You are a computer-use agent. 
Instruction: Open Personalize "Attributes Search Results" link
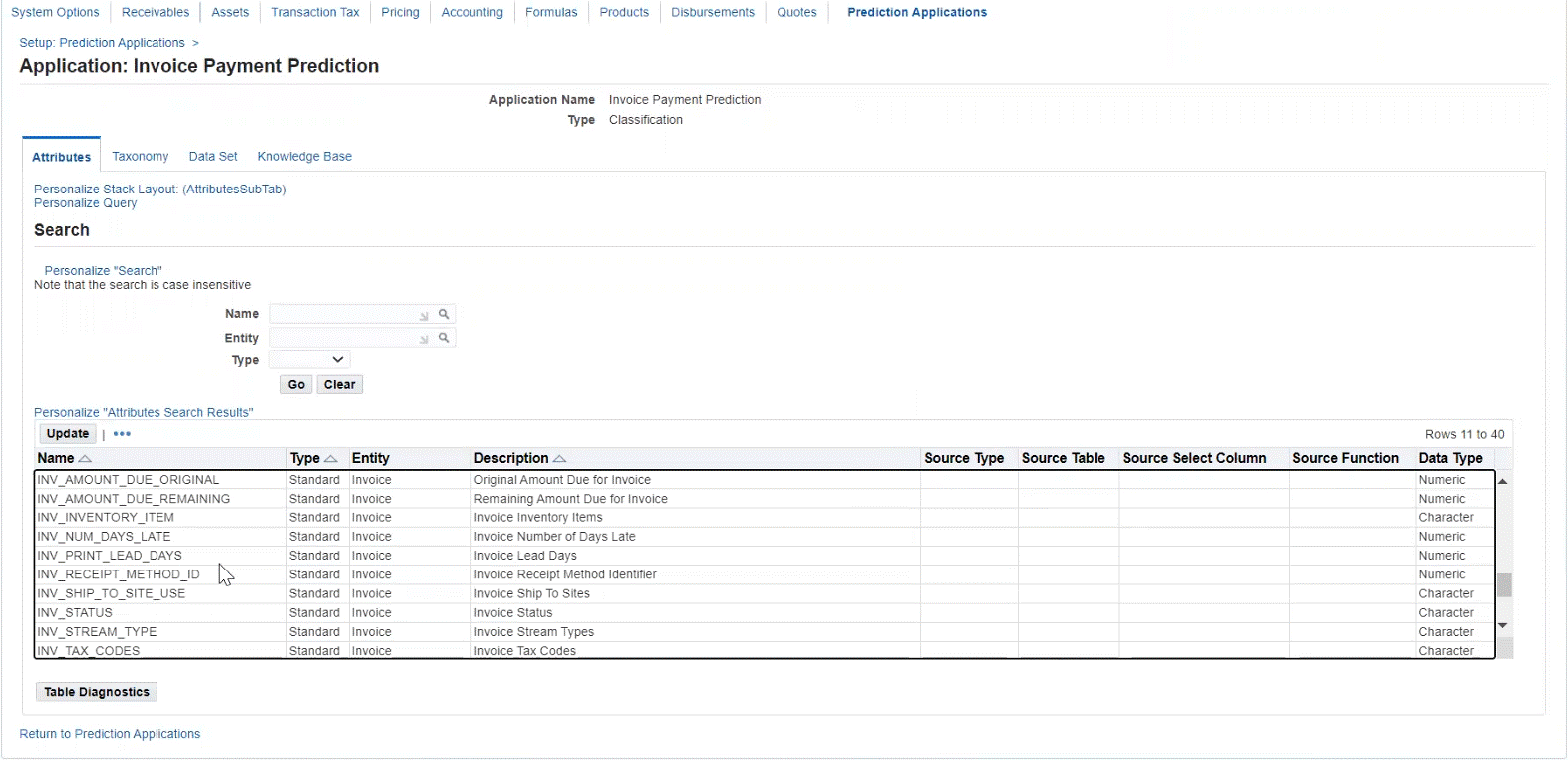point(144,413)
